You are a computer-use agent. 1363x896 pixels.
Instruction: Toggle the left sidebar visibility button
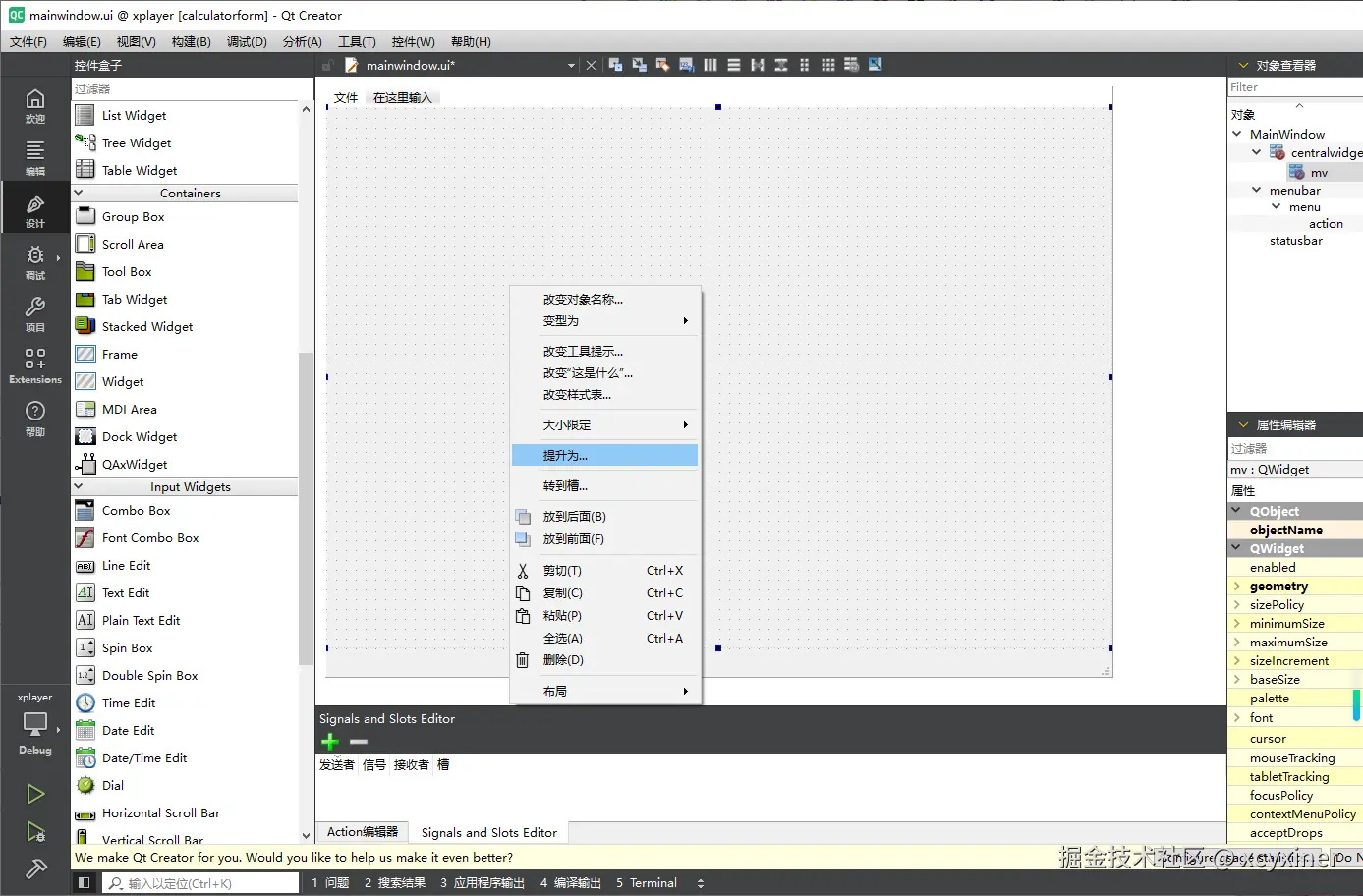[x=85, y=883]
